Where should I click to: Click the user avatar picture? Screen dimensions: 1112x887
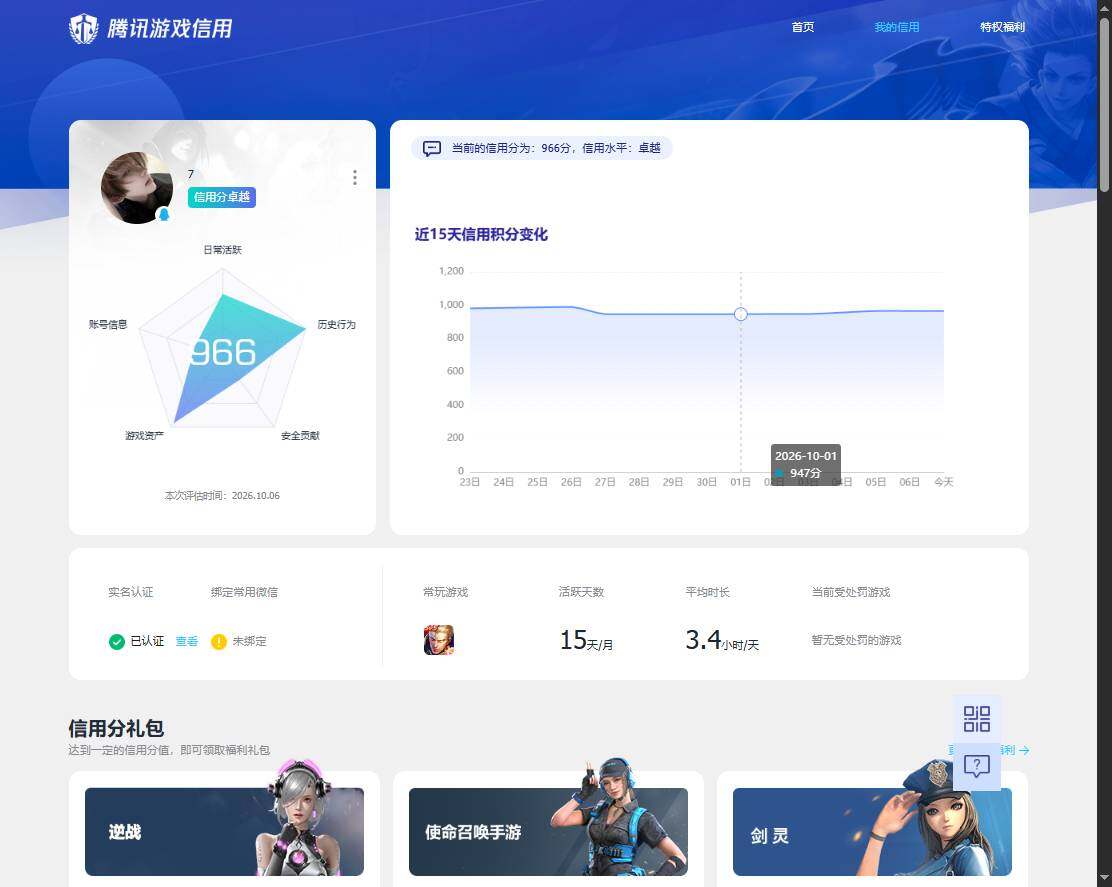(137, 188)
